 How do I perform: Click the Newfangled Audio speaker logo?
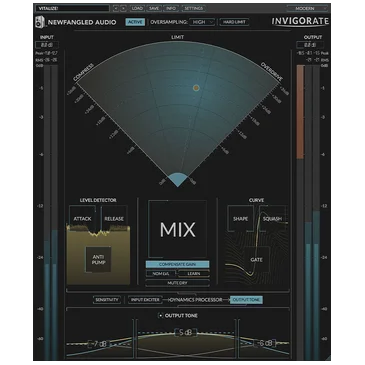[x=40, y=22]
